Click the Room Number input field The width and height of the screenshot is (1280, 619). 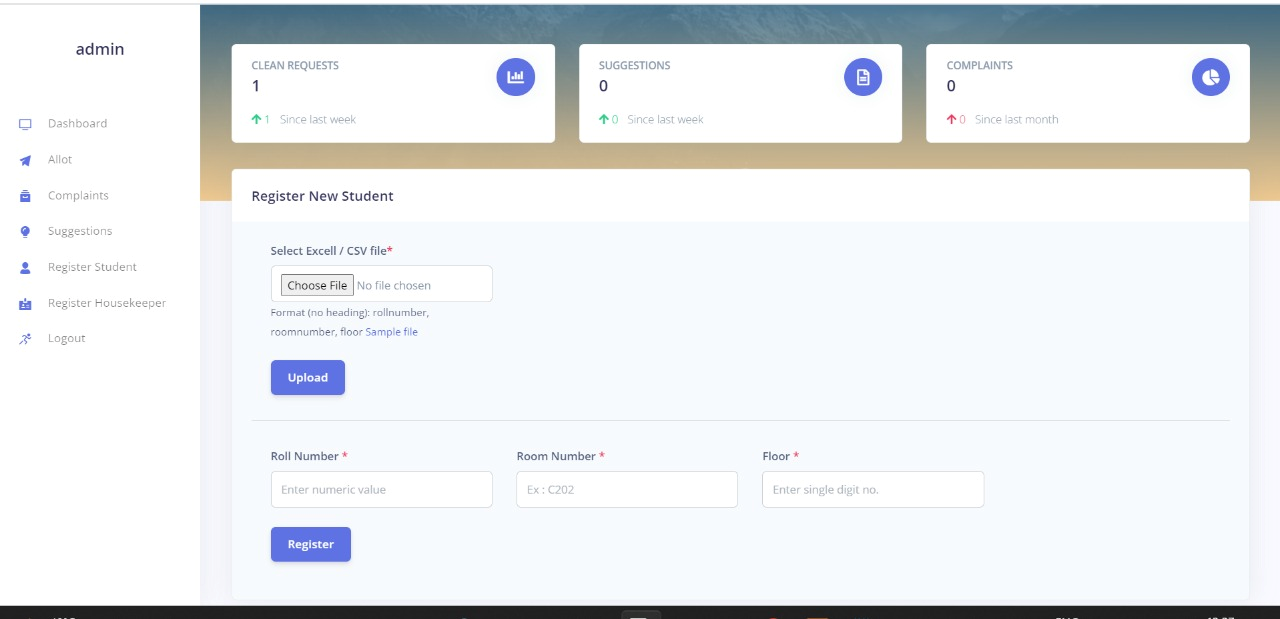pyautogui.click(x=627, y=490)
